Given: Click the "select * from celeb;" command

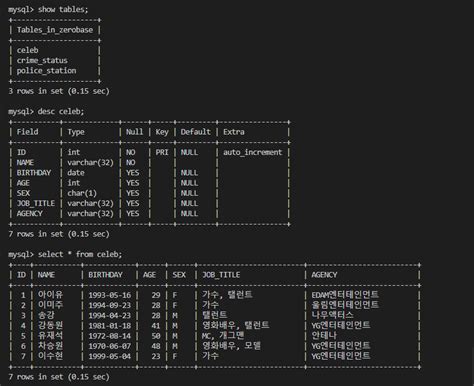Looking at the screenshot, I should (x=80, y=254).
